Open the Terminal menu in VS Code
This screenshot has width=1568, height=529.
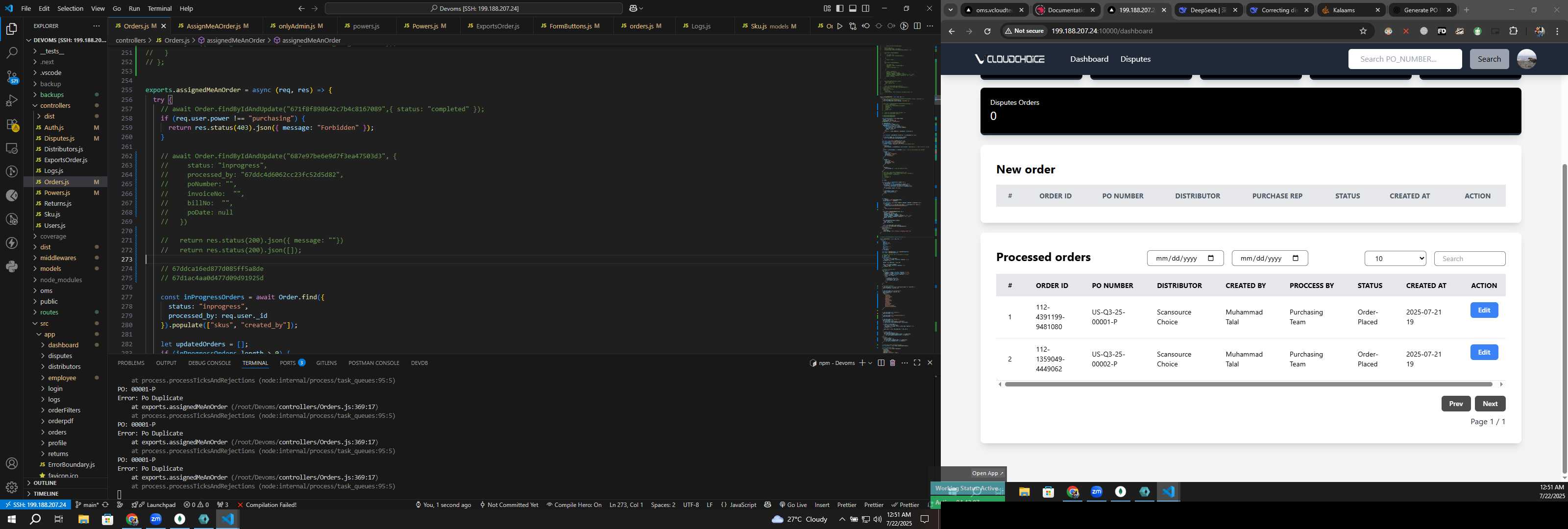pos(159,8)
